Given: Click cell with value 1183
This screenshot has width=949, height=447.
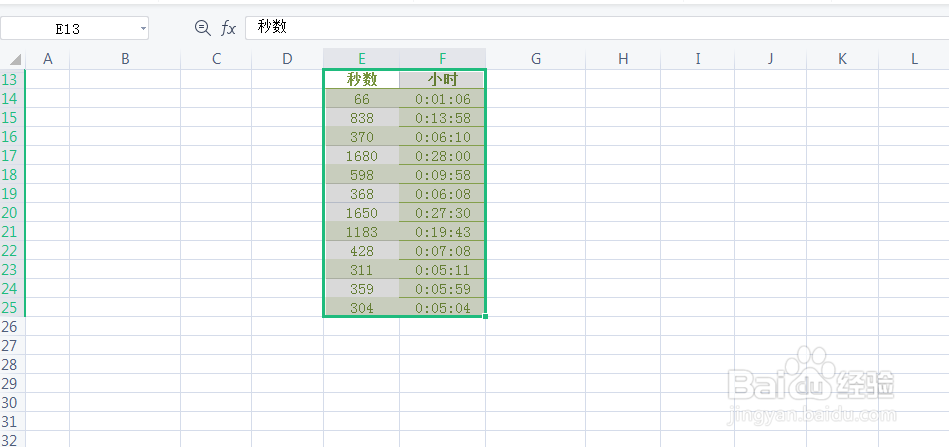Looking at the screenshot, I should click(362, 232).
